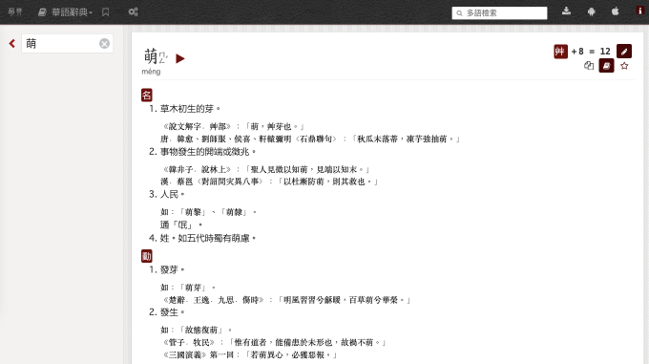Image resolution: width=649 pixels, height=364 pixels.
Task: Click the méng pinyin label
Action: (151, 72)
